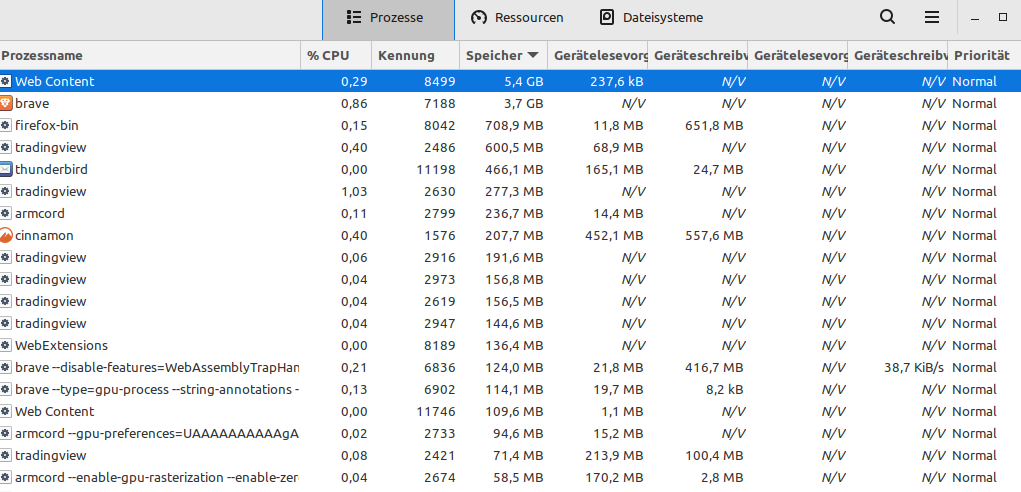Click the brave process icon

[x=6, y=103]
